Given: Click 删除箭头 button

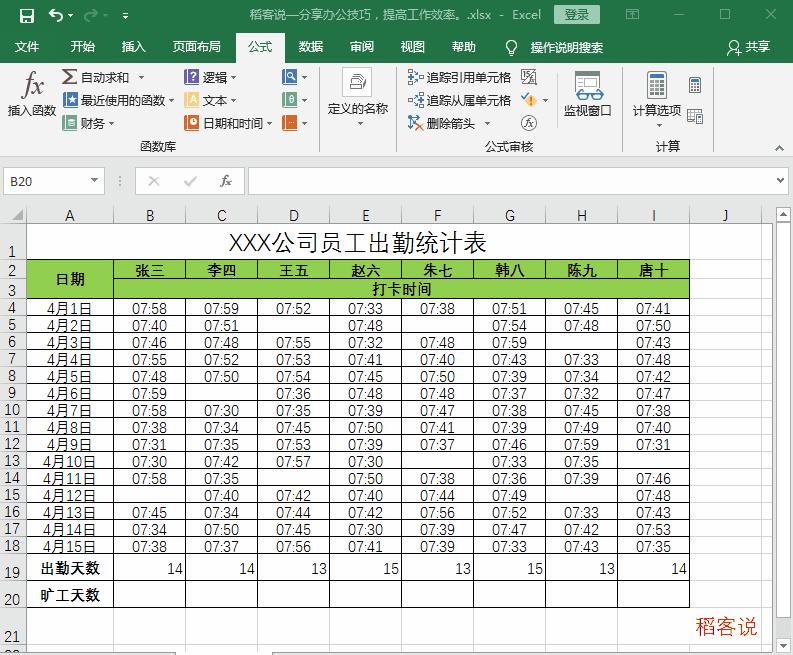Looking at the screenshot, I should tap(441, 123).
